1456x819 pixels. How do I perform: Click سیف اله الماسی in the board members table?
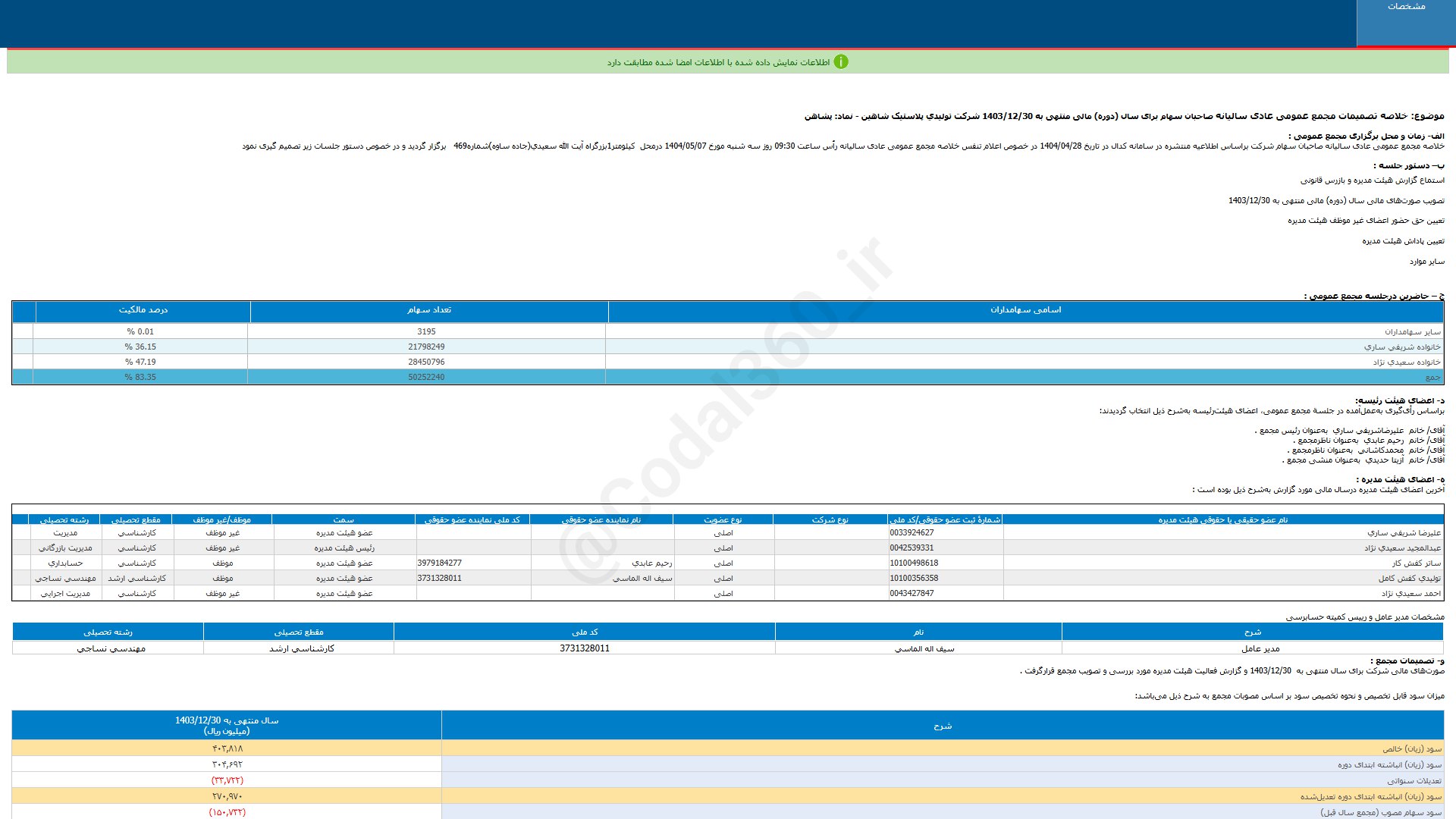click(x=642, y=579)
